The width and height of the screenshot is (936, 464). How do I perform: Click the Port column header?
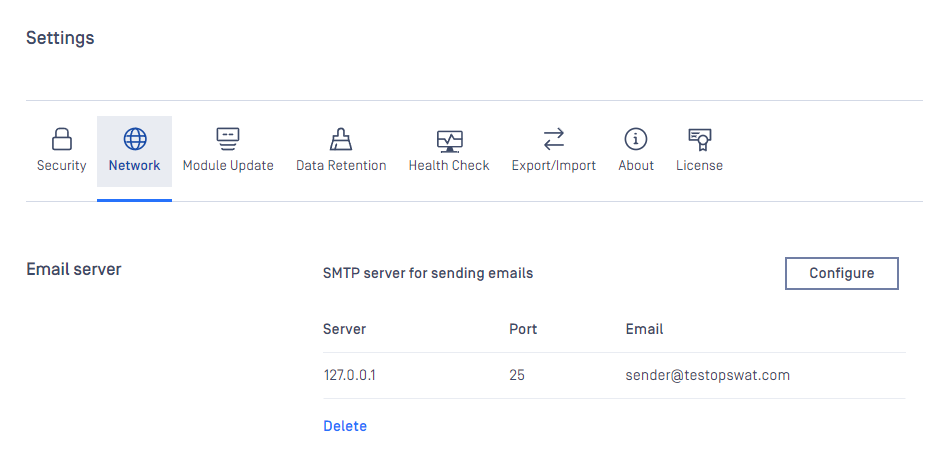523,329
